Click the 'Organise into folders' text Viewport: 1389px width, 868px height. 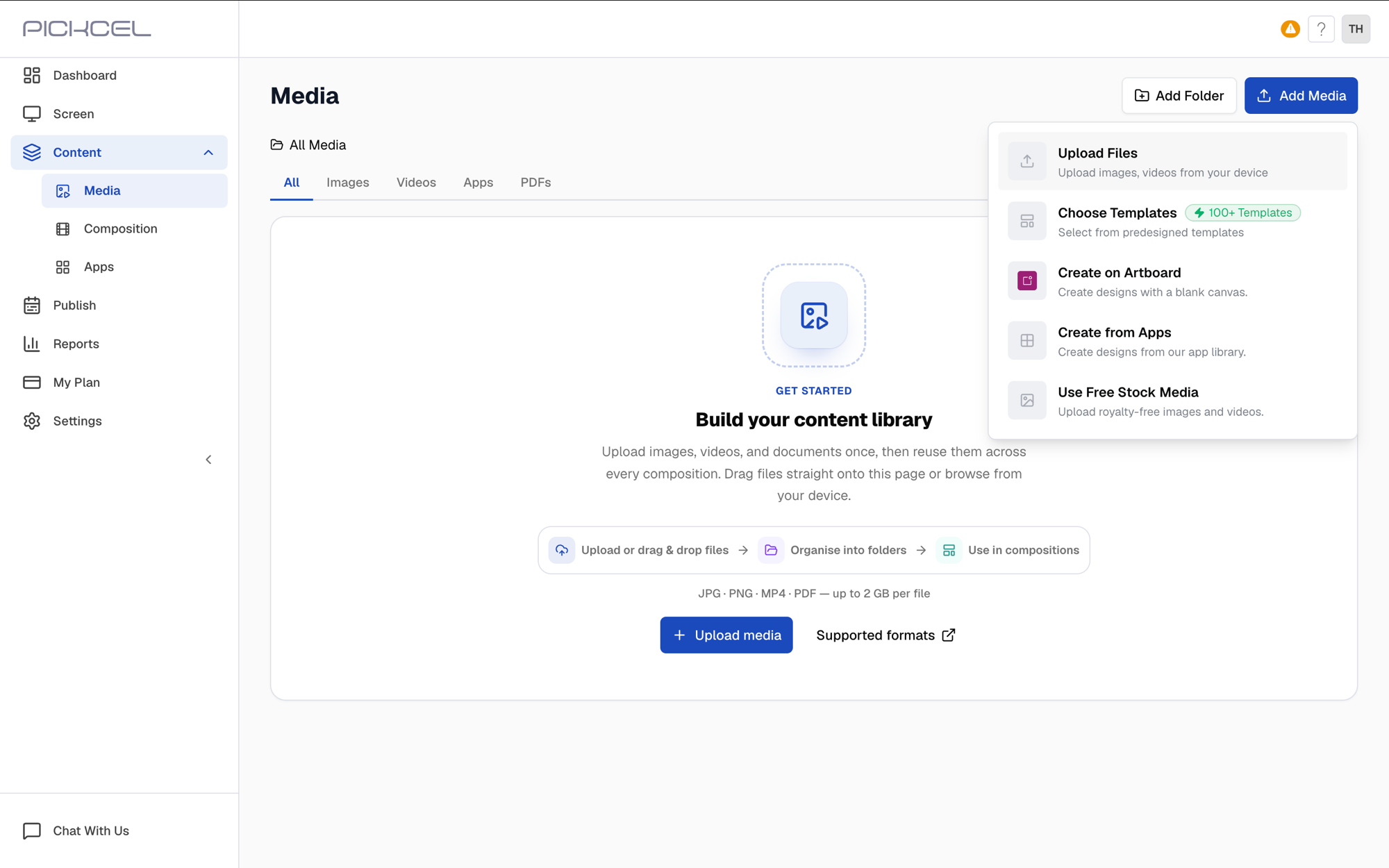coord(848,550)
